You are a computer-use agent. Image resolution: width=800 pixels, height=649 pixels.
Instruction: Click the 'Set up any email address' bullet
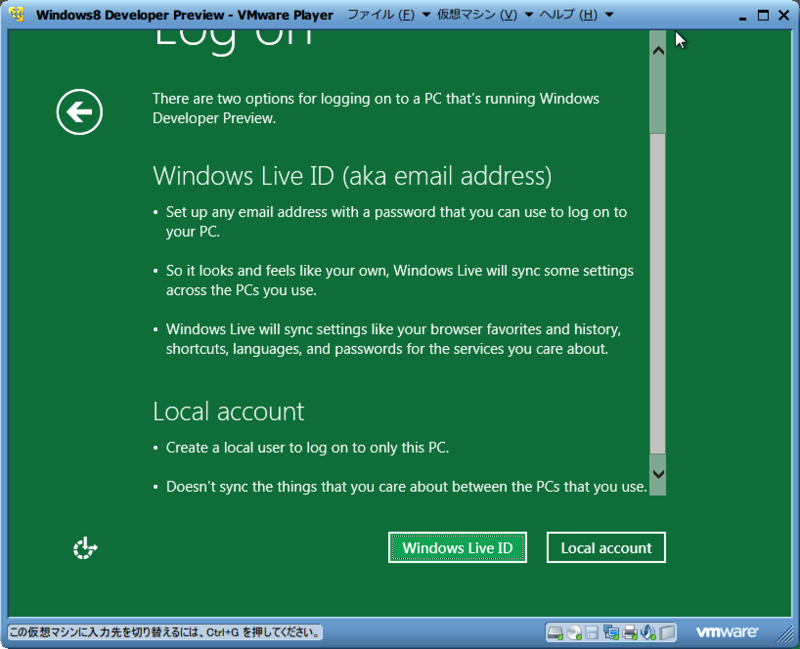[x=396, y=221]
